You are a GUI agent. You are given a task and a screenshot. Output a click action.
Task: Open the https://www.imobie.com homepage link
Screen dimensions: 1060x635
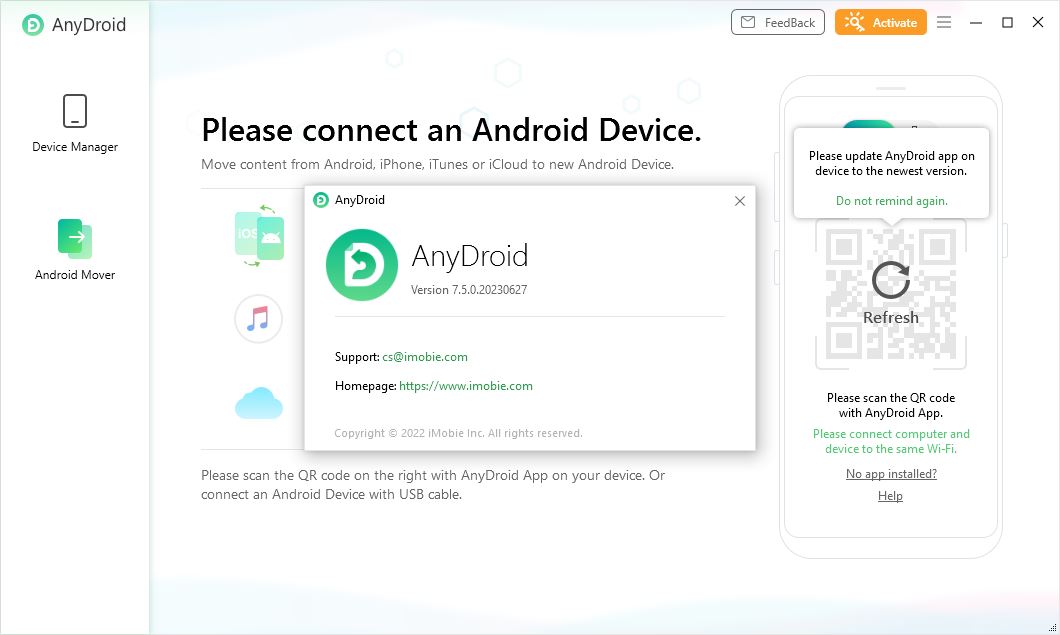click(466, 385)
